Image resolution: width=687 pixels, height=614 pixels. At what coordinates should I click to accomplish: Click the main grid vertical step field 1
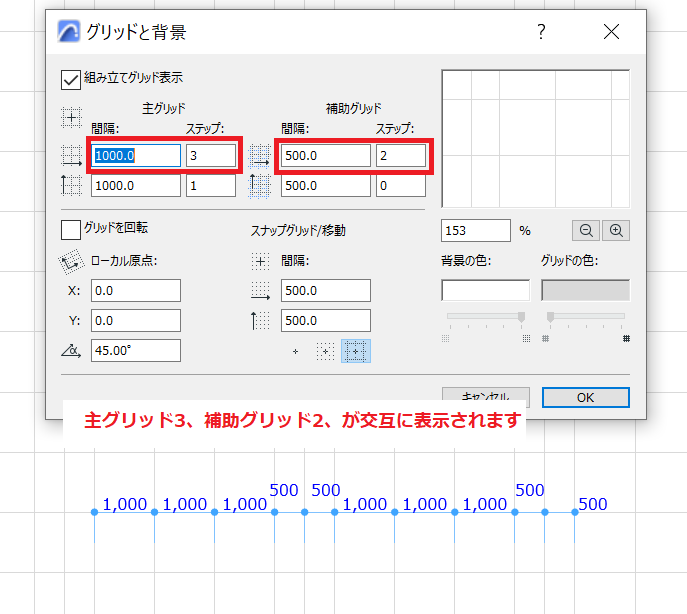point(211,185)
